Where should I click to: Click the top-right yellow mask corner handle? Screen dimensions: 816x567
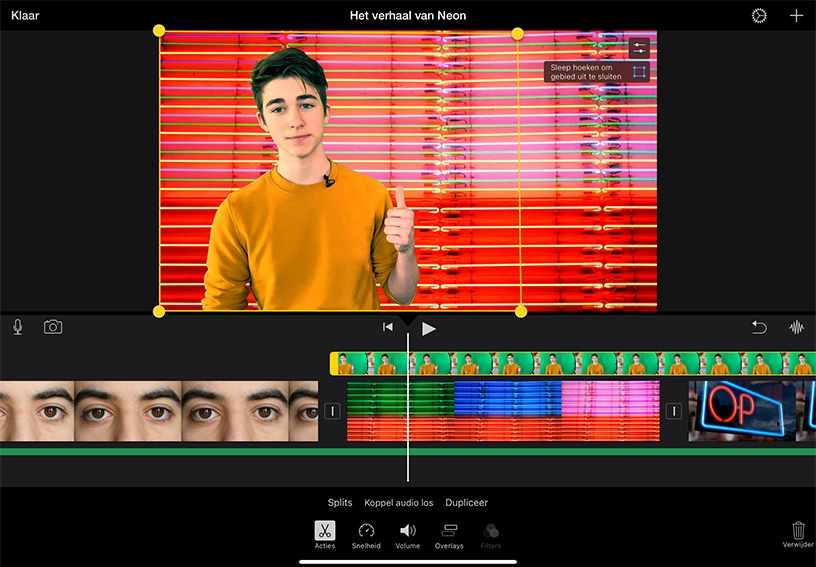click(517, 34)
